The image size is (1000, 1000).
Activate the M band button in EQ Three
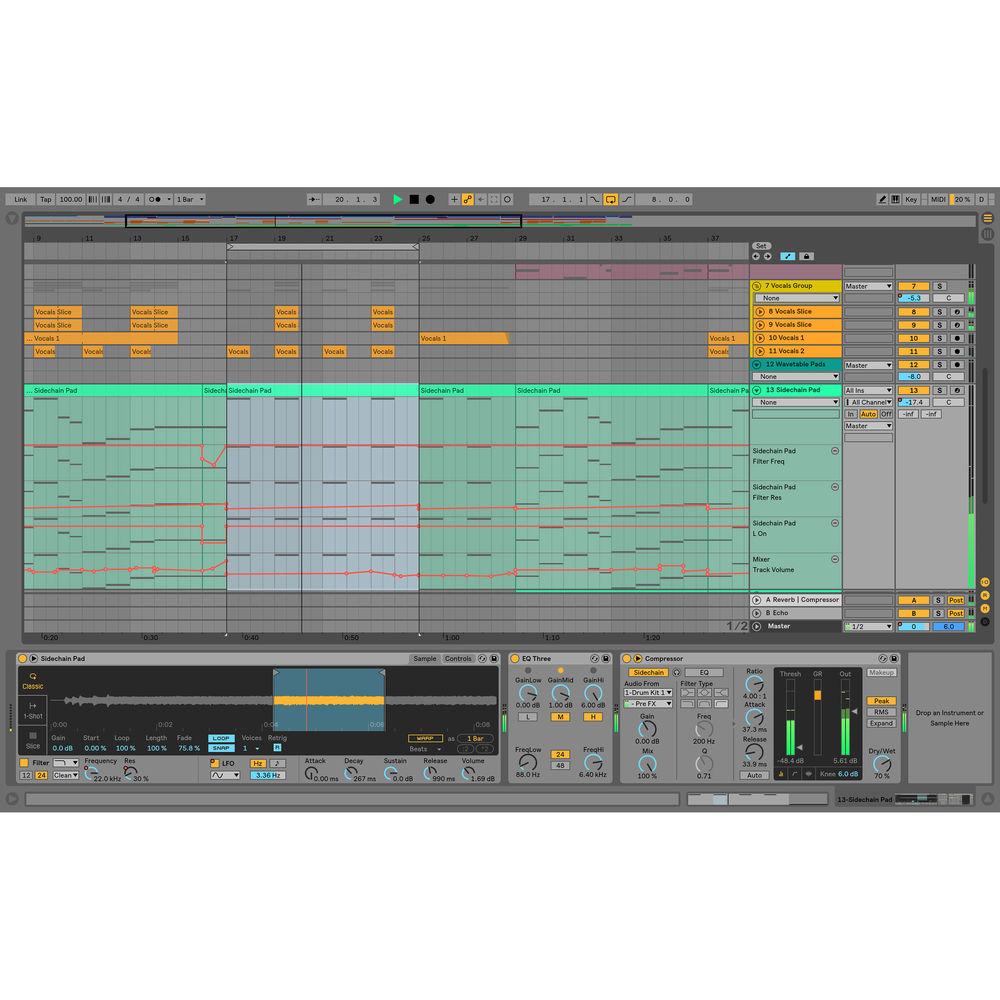560,717
